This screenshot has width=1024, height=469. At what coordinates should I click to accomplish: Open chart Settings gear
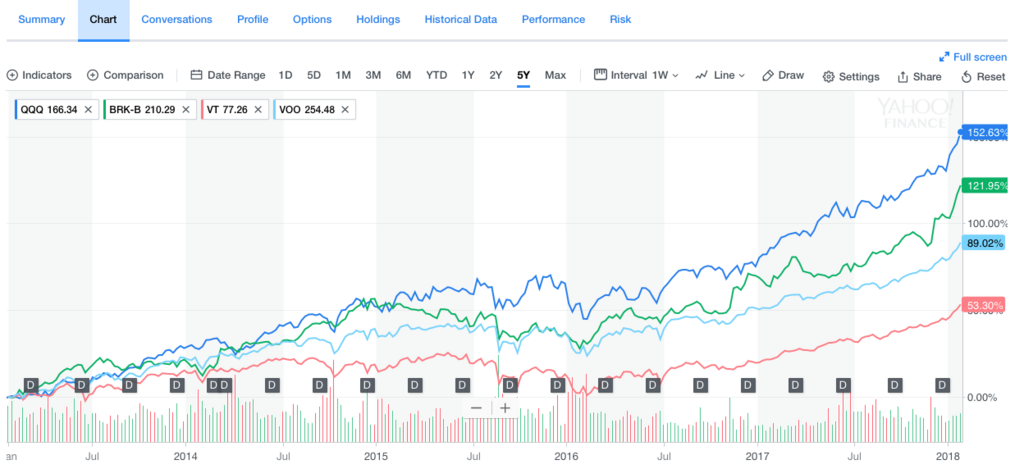tap(851, 76)
